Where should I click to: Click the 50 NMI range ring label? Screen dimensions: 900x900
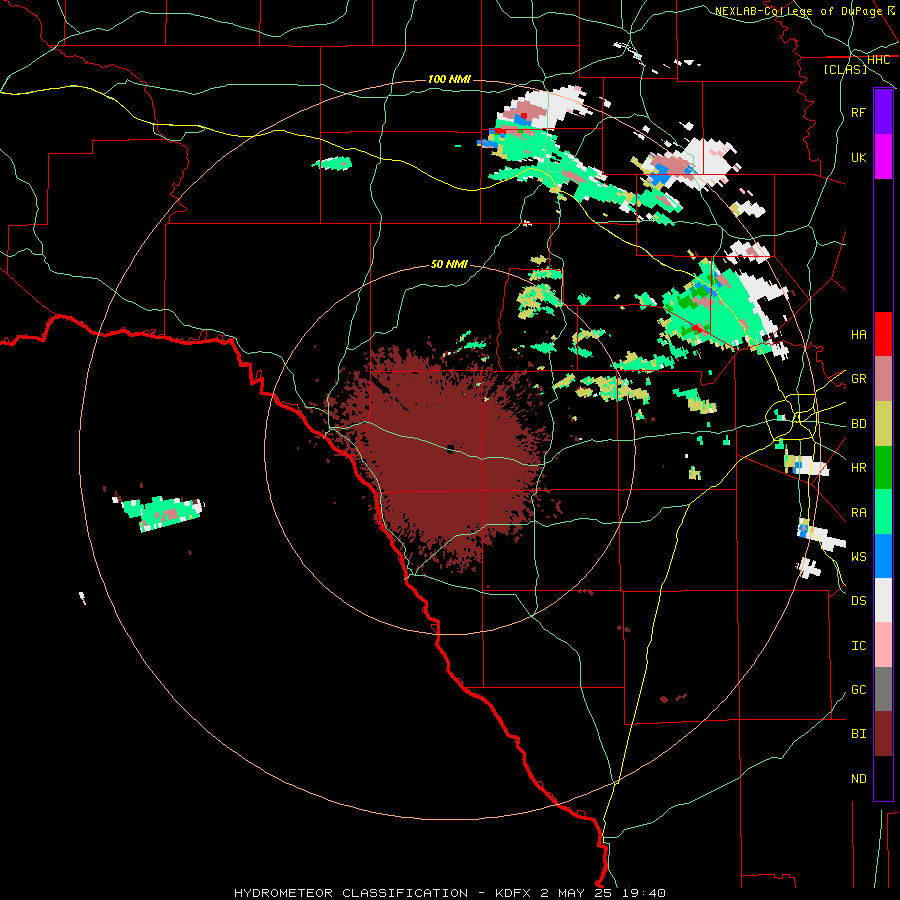point(449,264)
